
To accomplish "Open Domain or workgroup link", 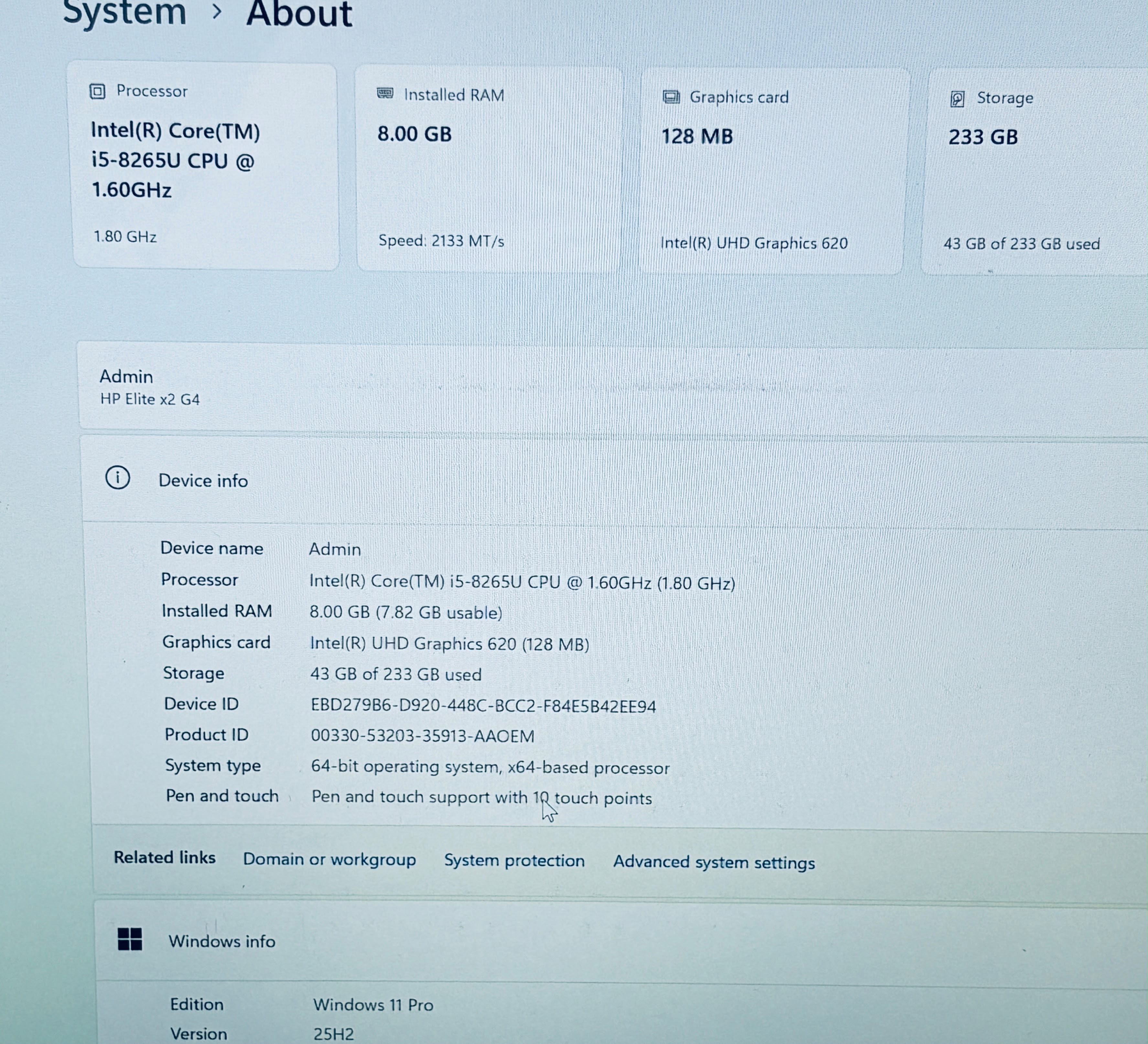I will coord(329,859).
